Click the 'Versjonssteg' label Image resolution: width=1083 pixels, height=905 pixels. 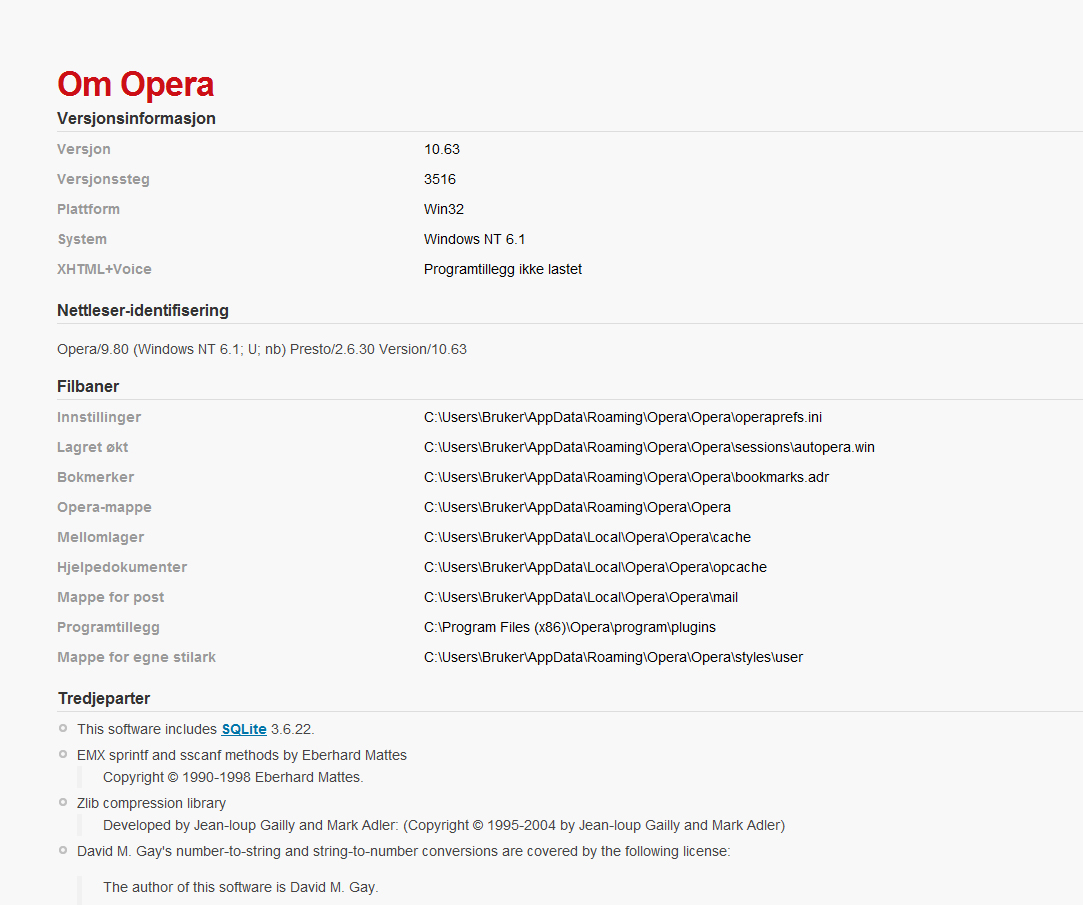[103, 179]
